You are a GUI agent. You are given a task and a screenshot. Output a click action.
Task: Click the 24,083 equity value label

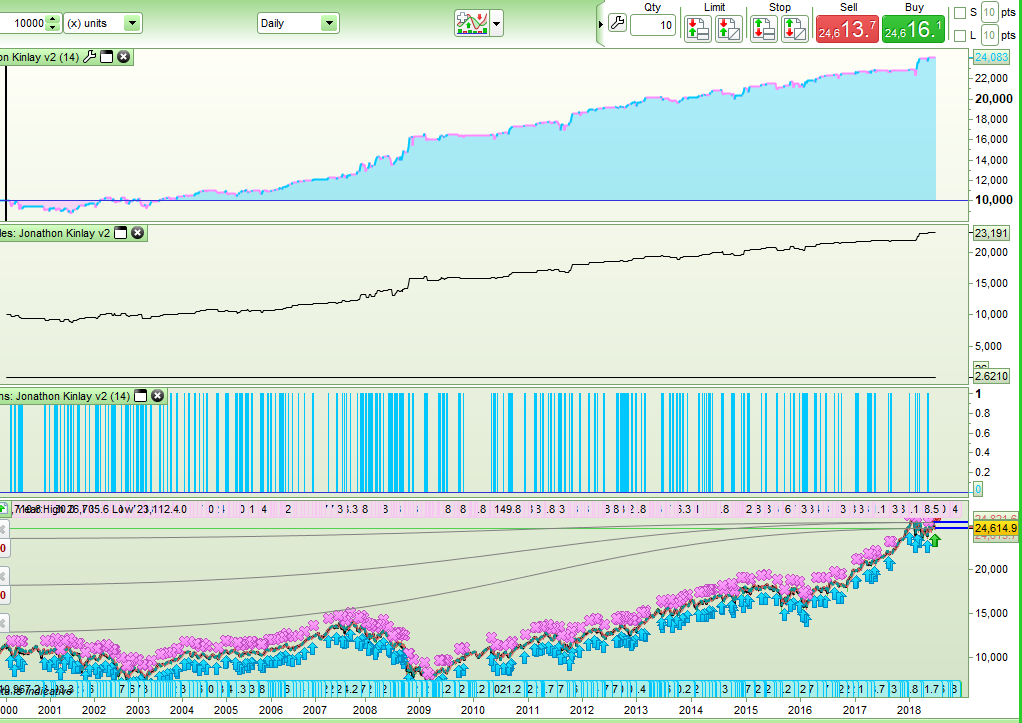click(991, 57)
